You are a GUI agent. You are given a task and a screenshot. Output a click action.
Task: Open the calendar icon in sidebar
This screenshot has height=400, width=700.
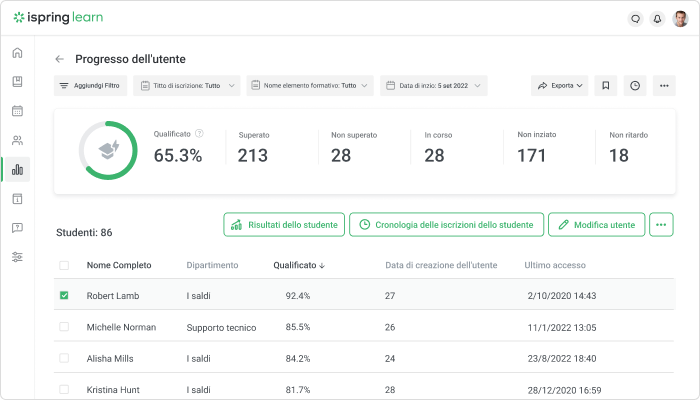tap(17, 111)
